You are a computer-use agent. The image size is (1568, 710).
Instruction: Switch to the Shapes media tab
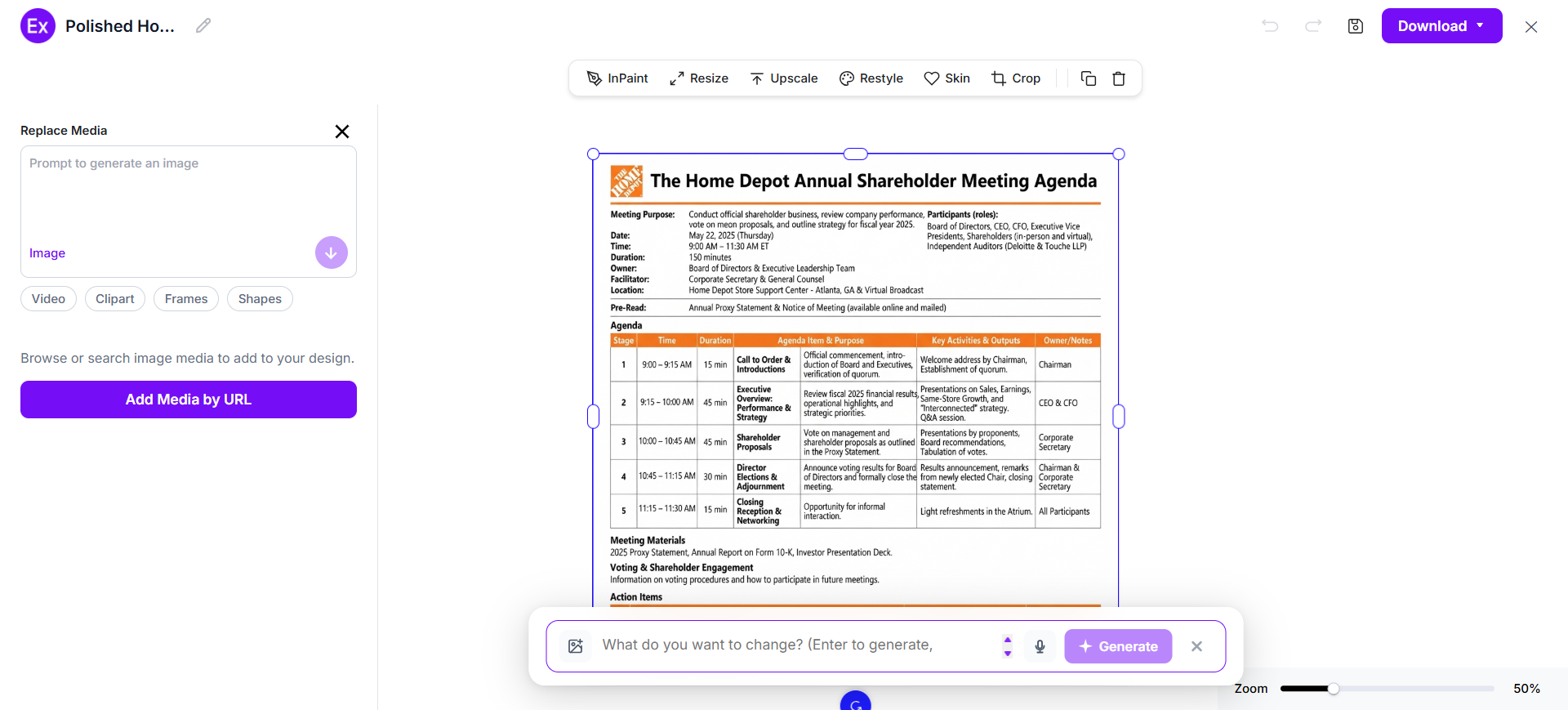260,299
